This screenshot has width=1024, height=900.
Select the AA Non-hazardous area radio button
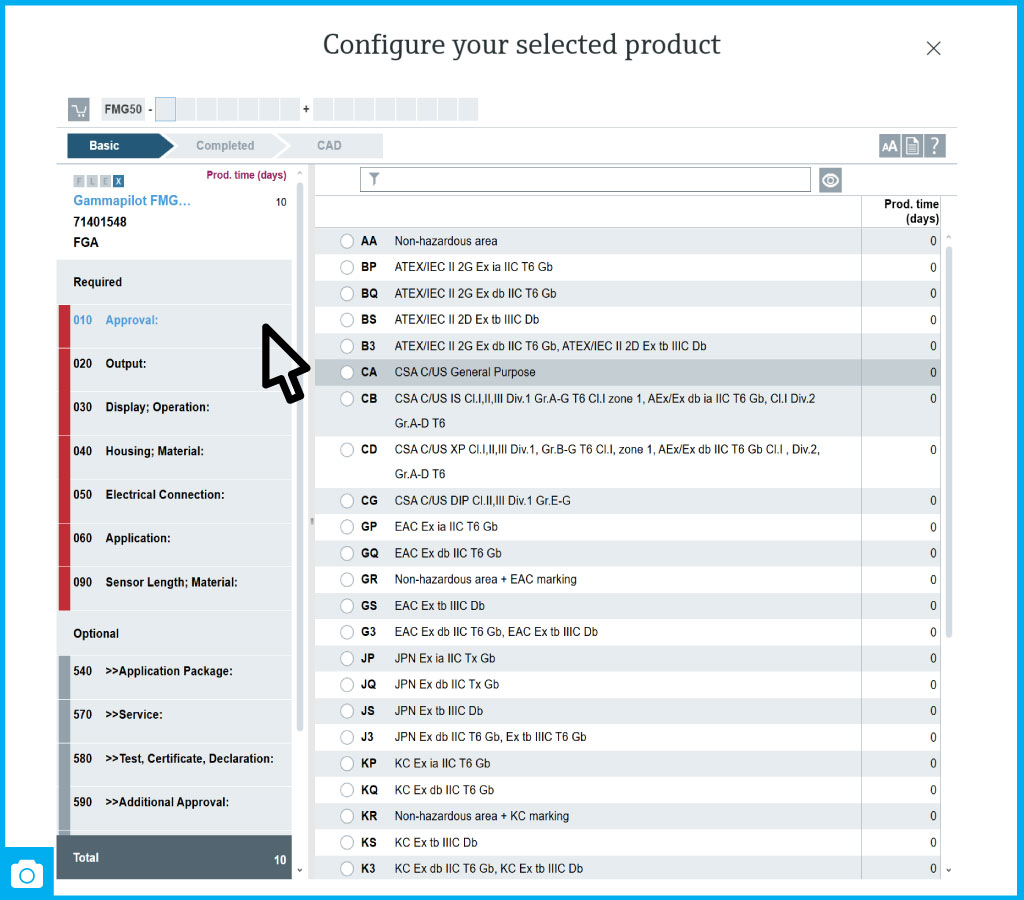point(347,241)
